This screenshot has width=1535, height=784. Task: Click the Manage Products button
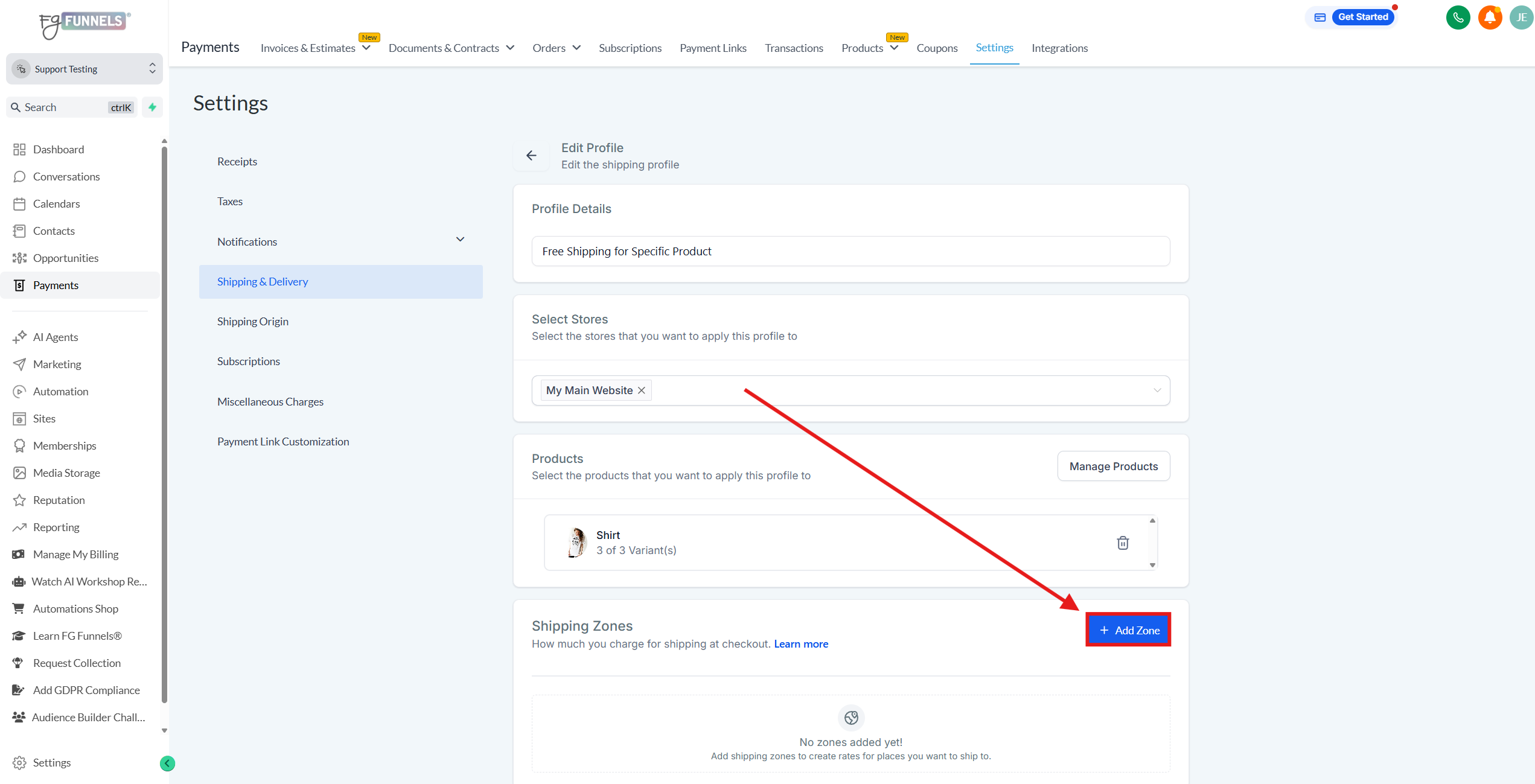(x=1113, y=467)
